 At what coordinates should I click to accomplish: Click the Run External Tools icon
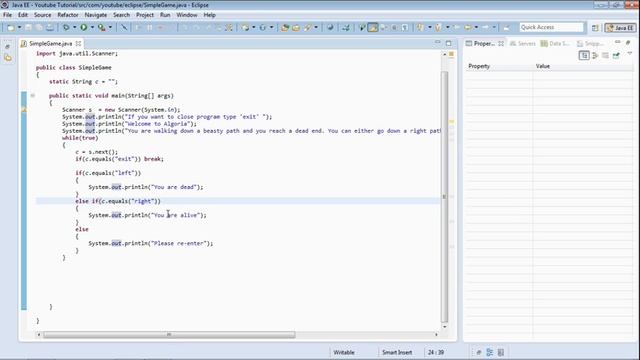[102, 27]
